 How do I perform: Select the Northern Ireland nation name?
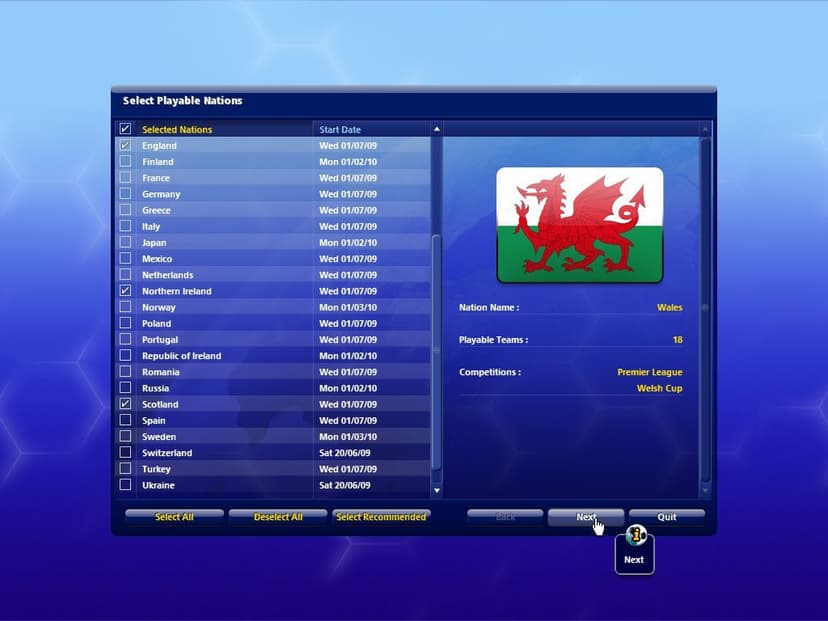[176, 291]
